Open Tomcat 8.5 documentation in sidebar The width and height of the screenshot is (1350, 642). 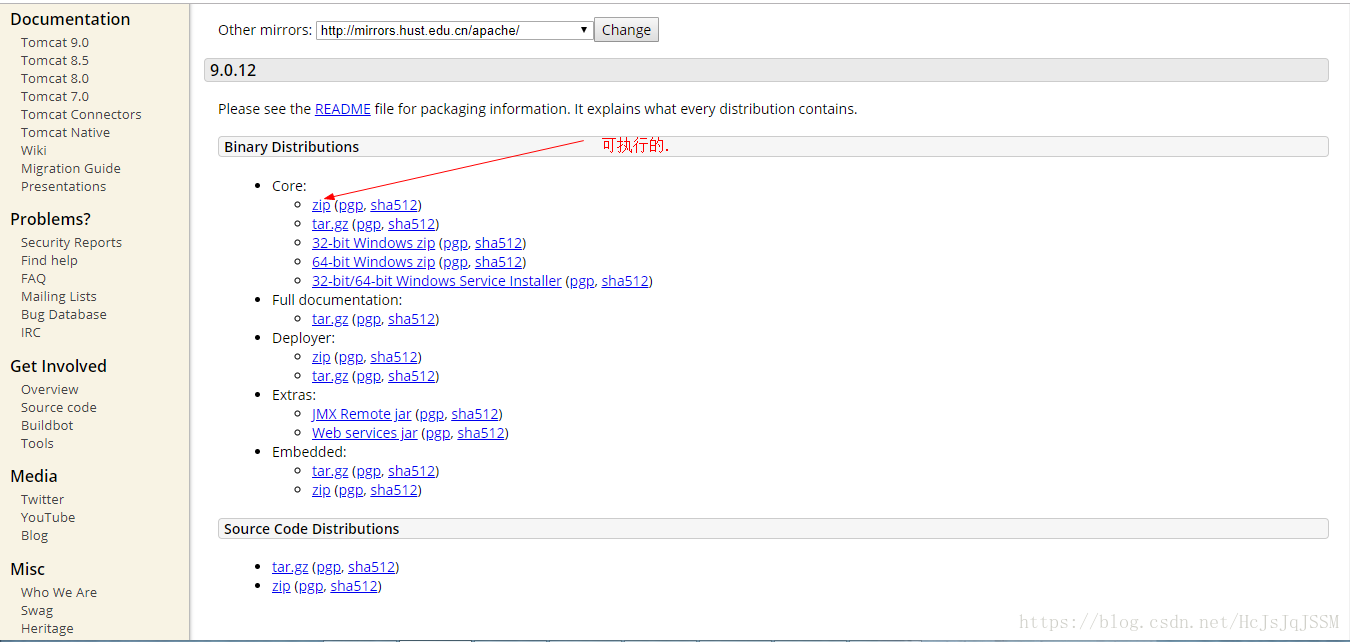pos(55,60)
